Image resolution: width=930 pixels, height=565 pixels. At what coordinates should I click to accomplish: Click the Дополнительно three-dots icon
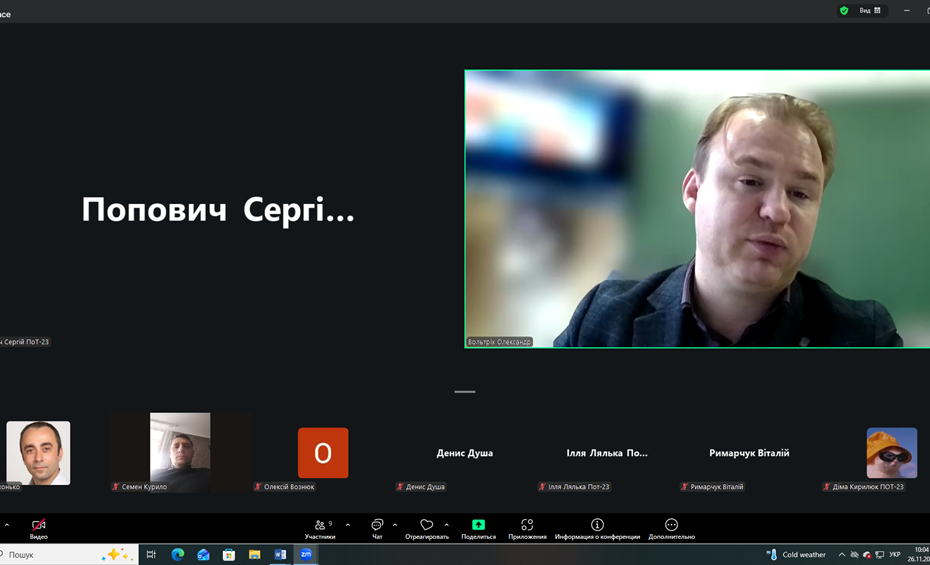pyautogui.click(x=671, y=525)
